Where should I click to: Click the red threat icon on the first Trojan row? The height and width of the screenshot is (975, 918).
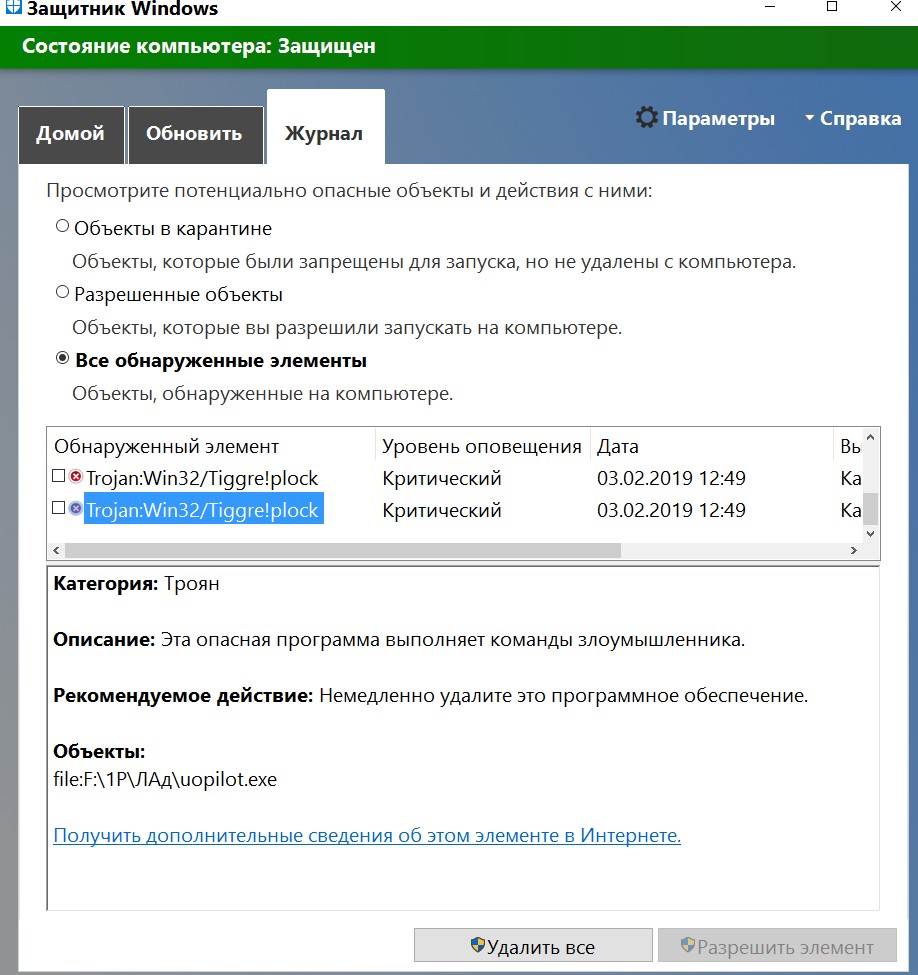point(76,477)
